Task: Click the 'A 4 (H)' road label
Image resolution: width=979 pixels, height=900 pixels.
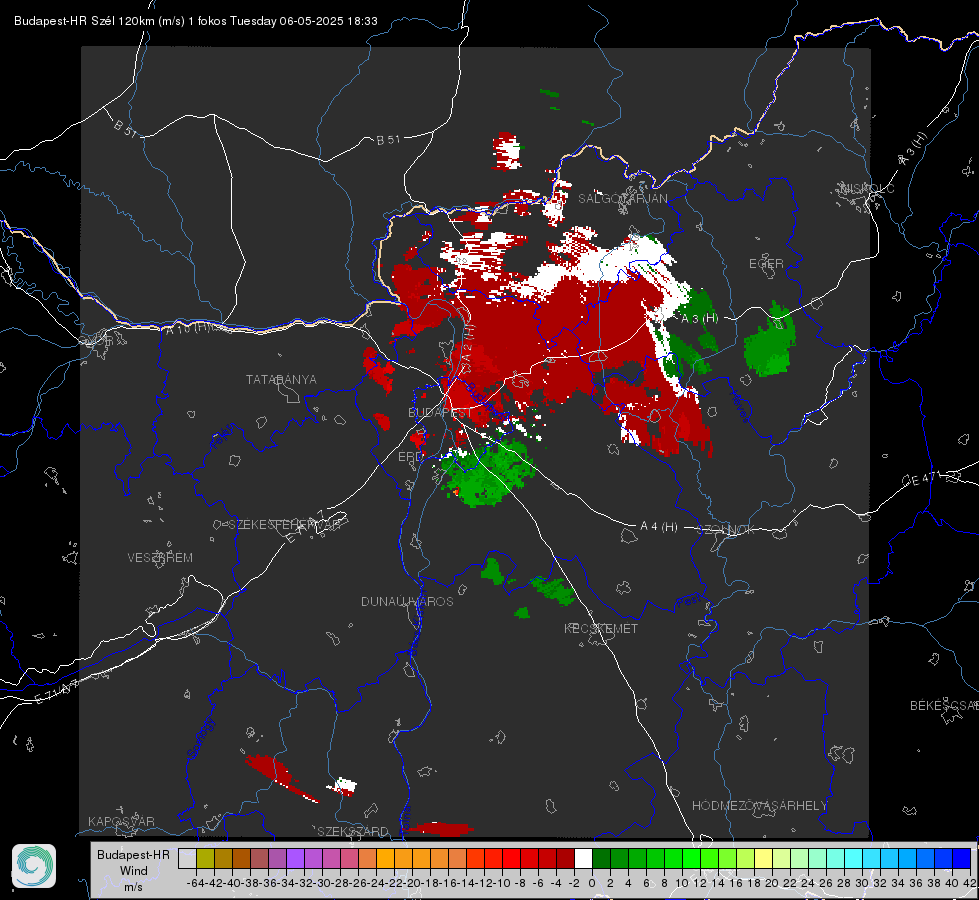Action: click(x=659, y=527)
